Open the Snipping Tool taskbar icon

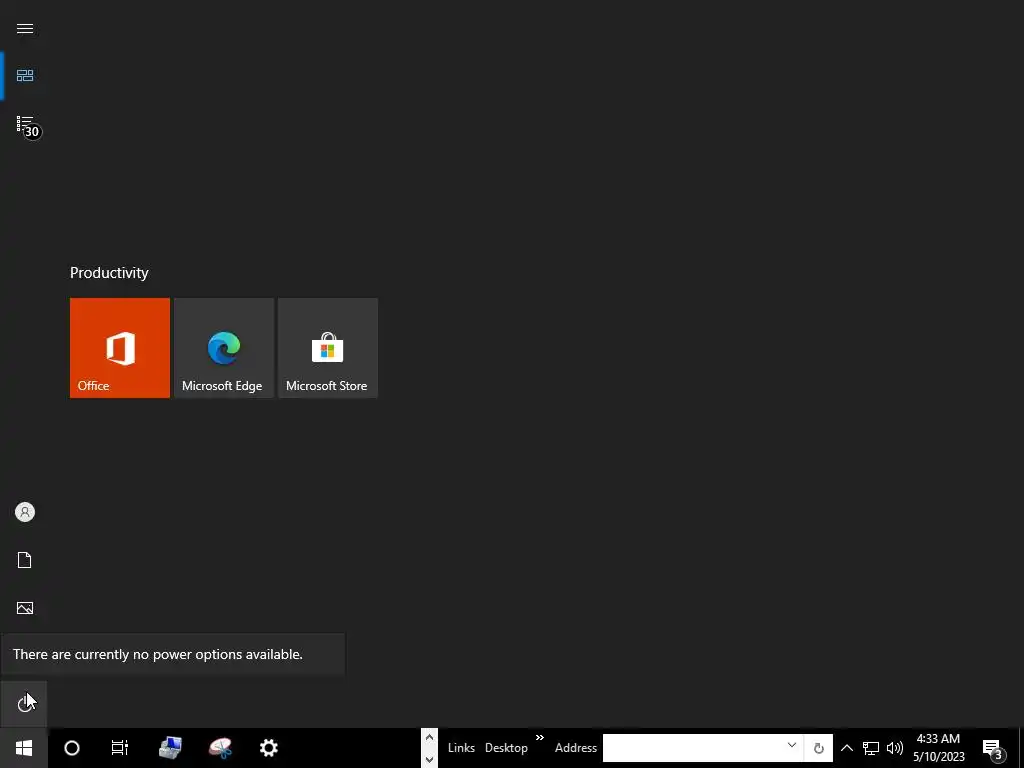(220, 748)
